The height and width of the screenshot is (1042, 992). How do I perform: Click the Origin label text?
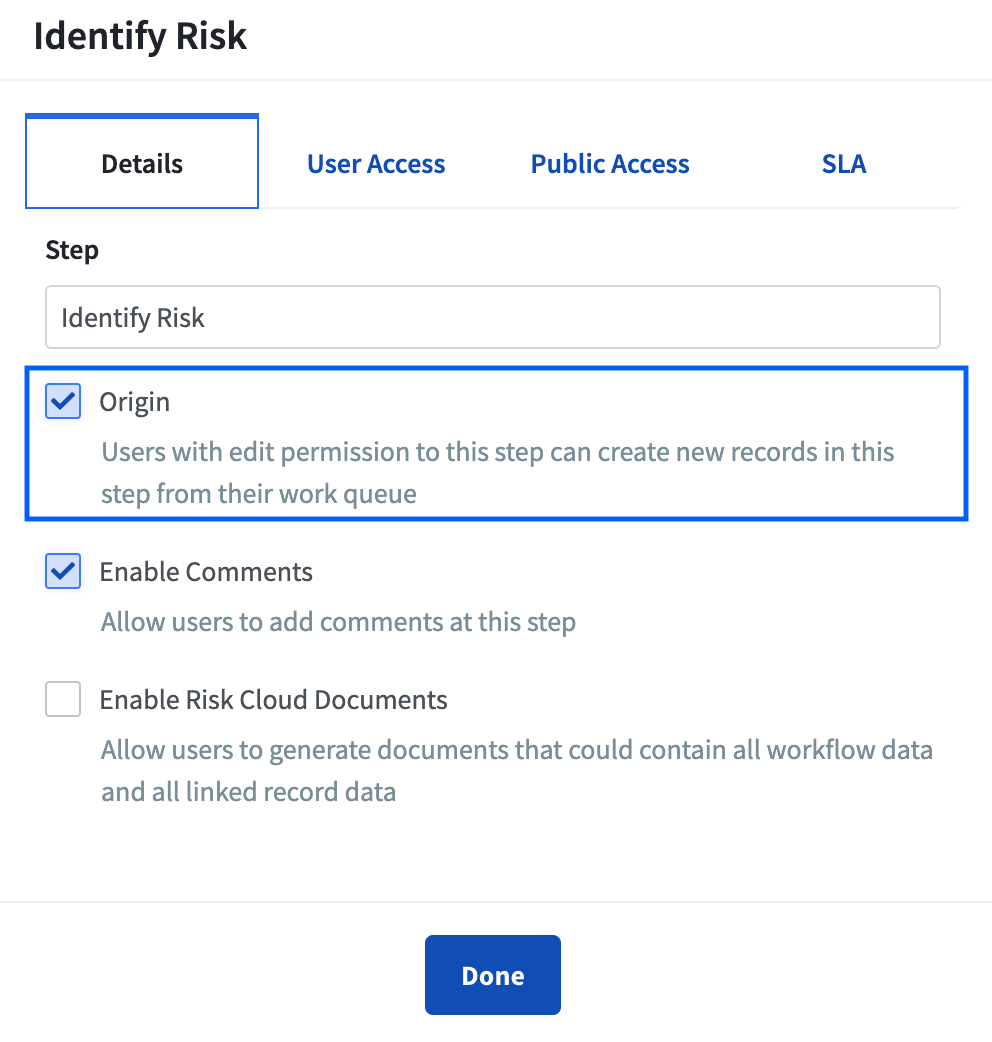tap(135, 402)
